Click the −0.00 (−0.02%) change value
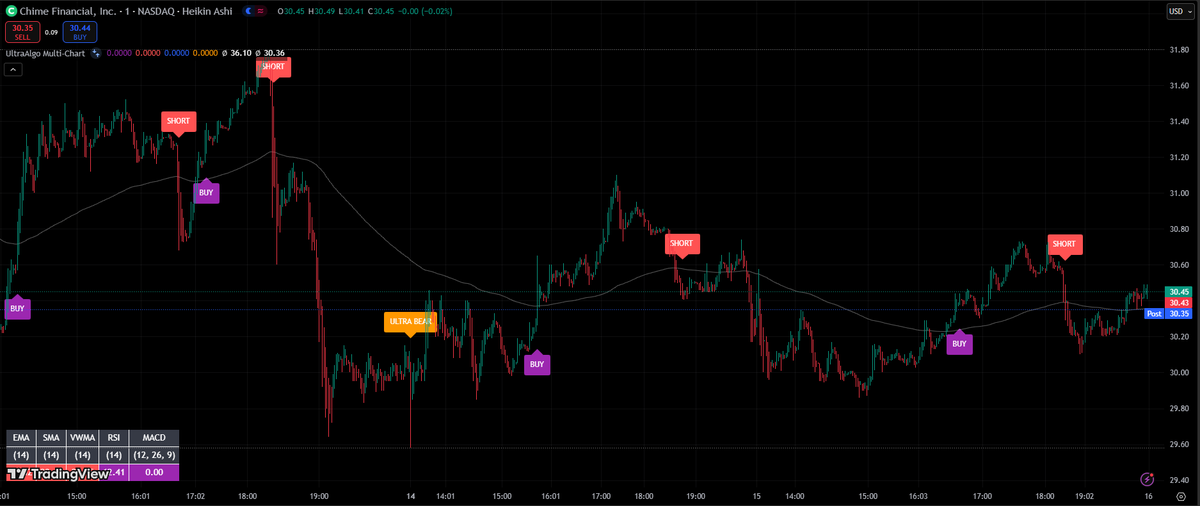Screen dimensions: 1200x506 [423, 10]
